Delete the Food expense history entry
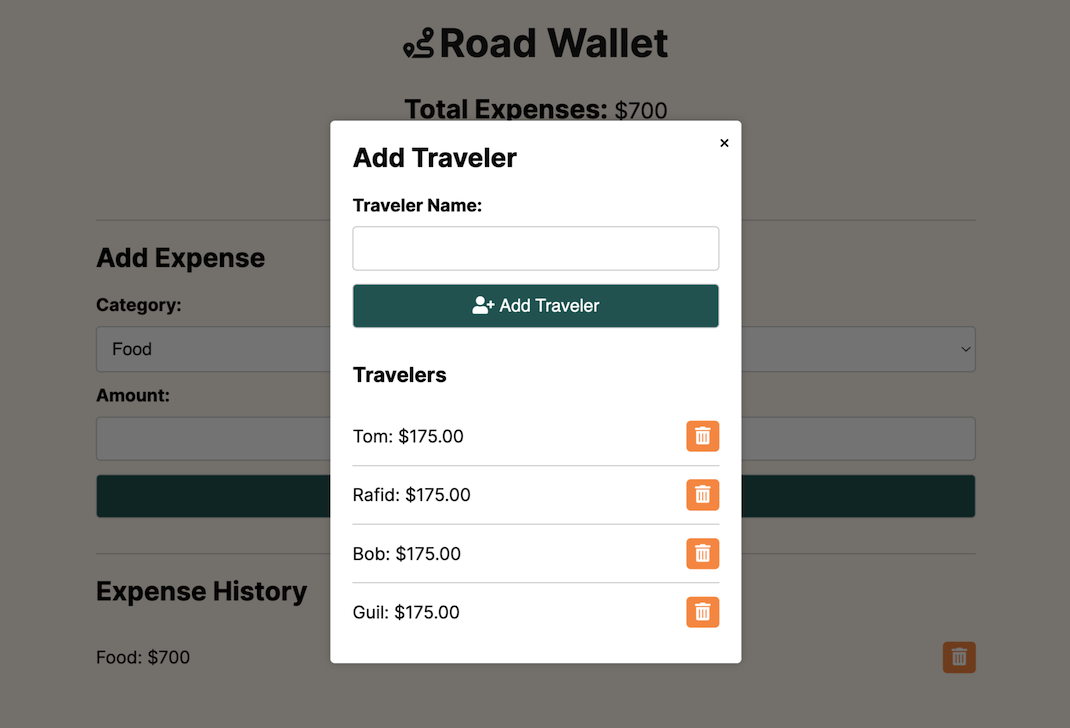 [958, 657]
